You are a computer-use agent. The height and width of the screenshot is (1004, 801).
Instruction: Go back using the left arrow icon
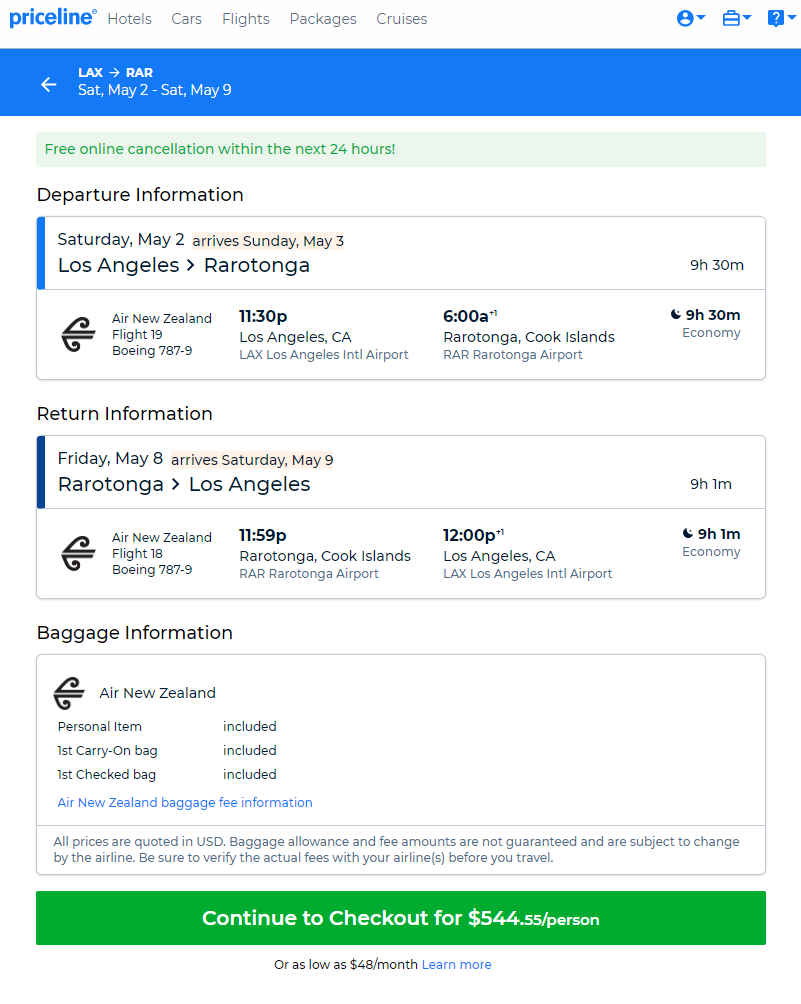[49, 84]
